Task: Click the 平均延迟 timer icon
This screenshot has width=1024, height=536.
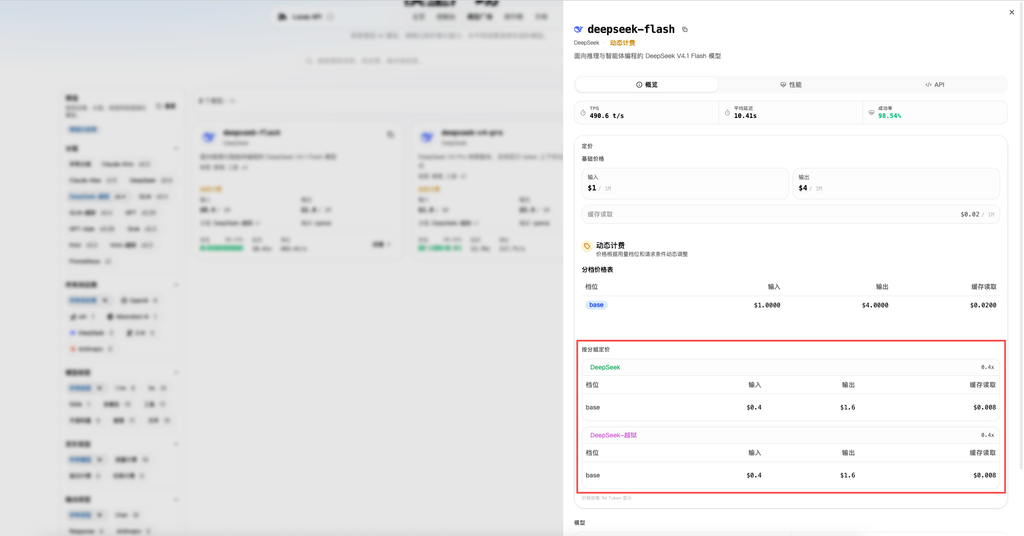Action: click(727, 113)
